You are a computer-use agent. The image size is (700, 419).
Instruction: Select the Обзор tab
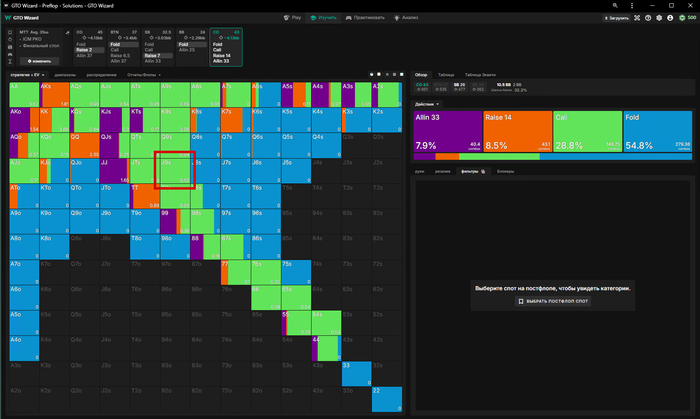coord(421,75)
